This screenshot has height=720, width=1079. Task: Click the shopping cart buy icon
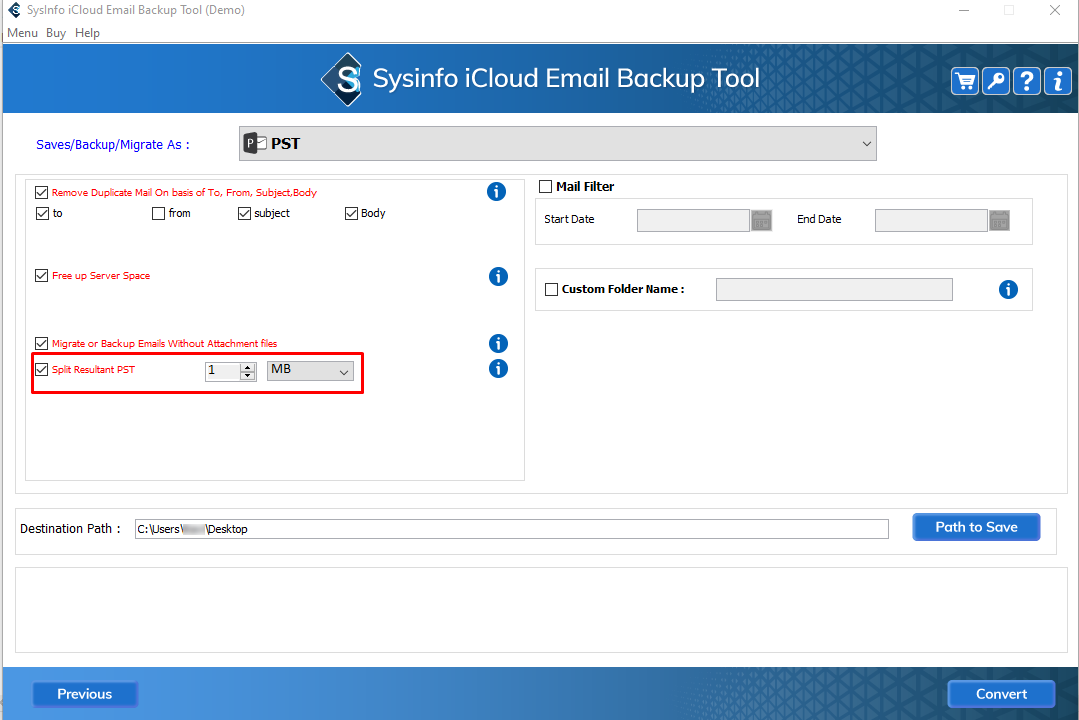[x=965, y=81]
